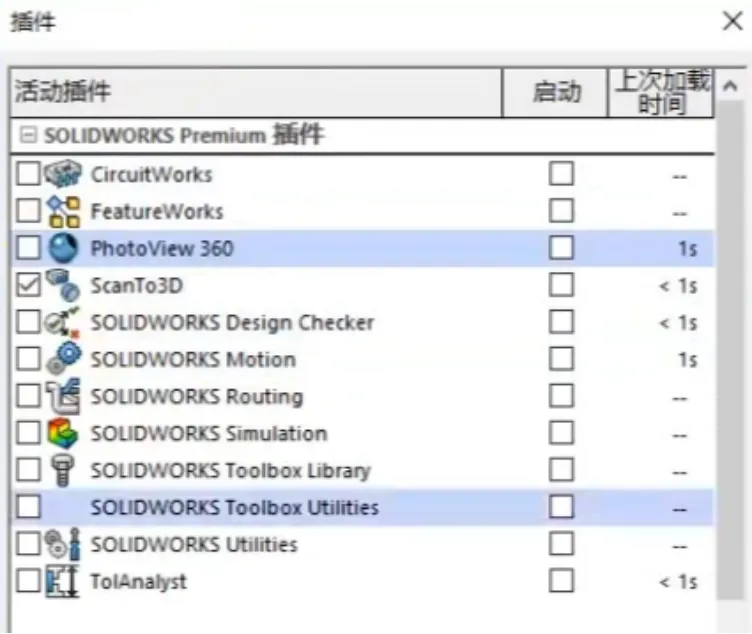Uncheck the ScanTo3D active add-in checkbox

pos(29,285)
